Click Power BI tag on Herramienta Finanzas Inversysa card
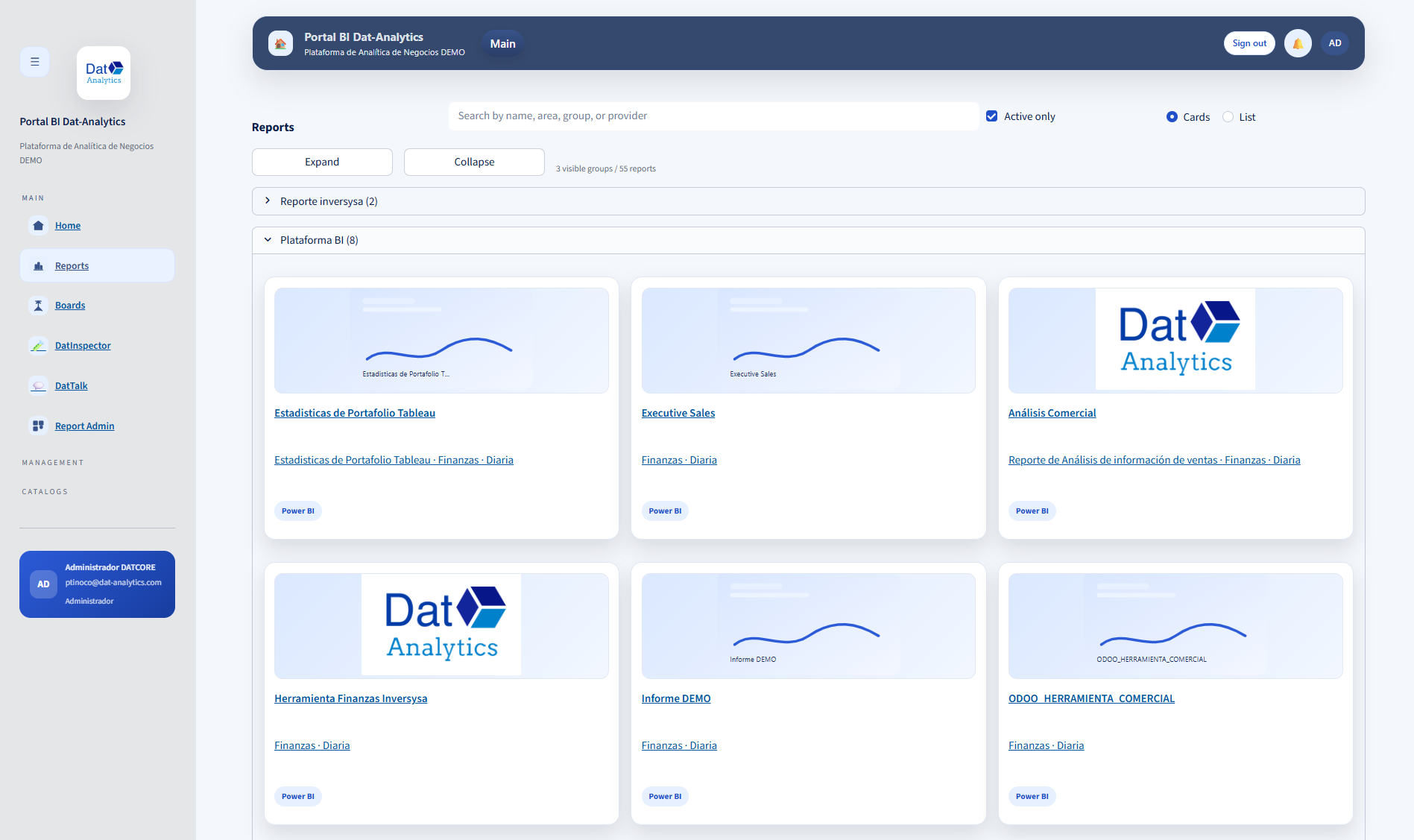1414x840 pixels. pos(298,797)
